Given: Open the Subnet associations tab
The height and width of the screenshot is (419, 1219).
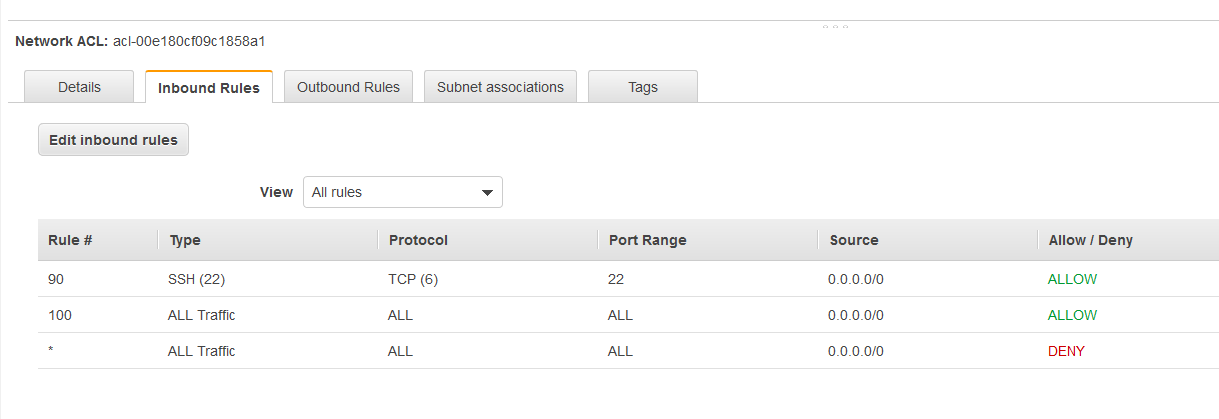Looking at the screenshot, I should point(500,87).
